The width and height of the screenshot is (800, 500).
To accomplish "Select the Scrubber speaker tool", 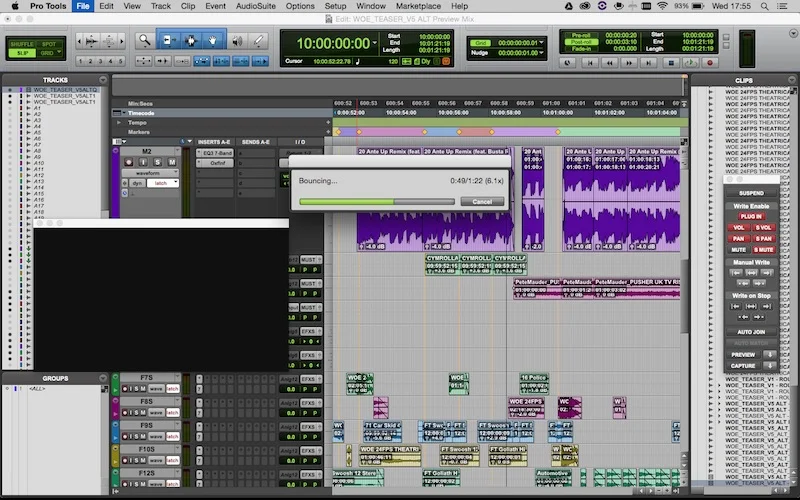I will coord(237,41).
